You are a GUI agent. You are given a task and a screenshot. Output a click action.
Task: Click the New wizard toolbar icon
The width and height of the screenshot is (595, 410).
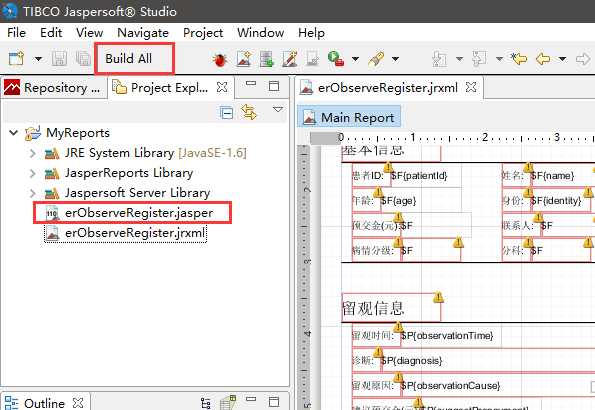tap(16, 59)
